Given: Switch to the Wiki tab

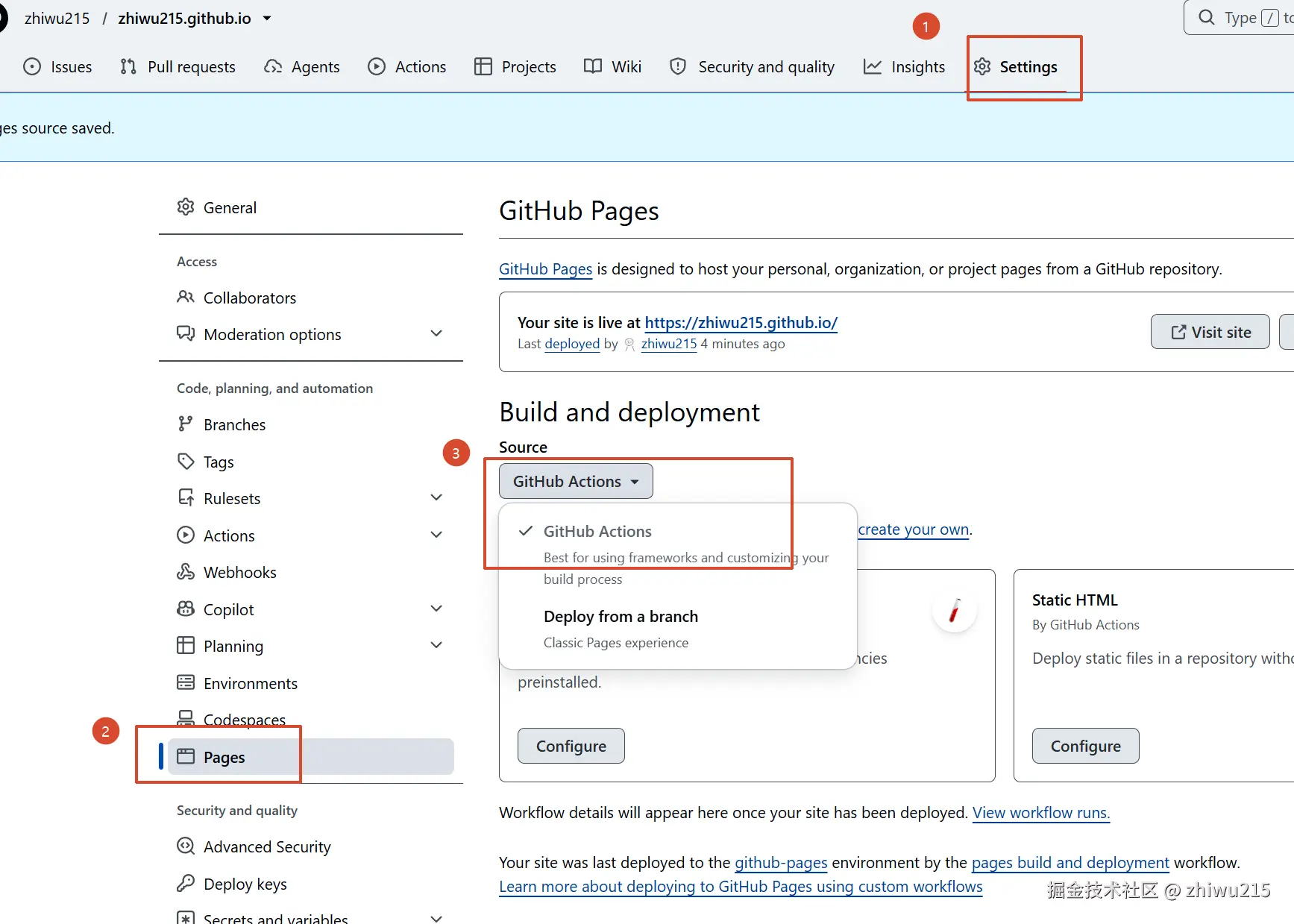Looking at the screenshot, I should 613,67.
